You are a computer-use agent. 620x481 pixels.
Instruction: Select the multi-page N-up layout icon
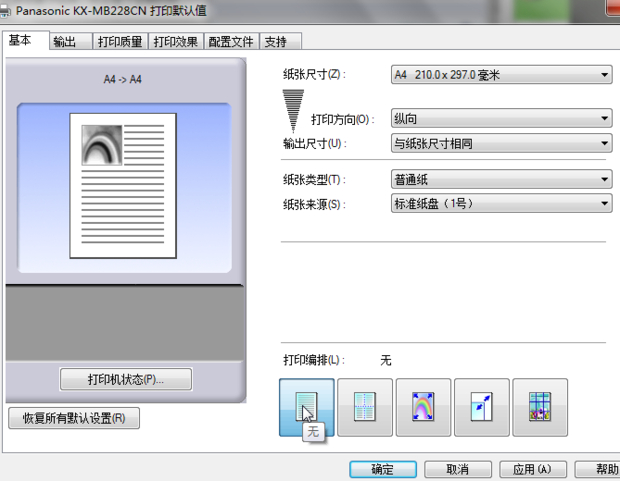tap(365, 407)
